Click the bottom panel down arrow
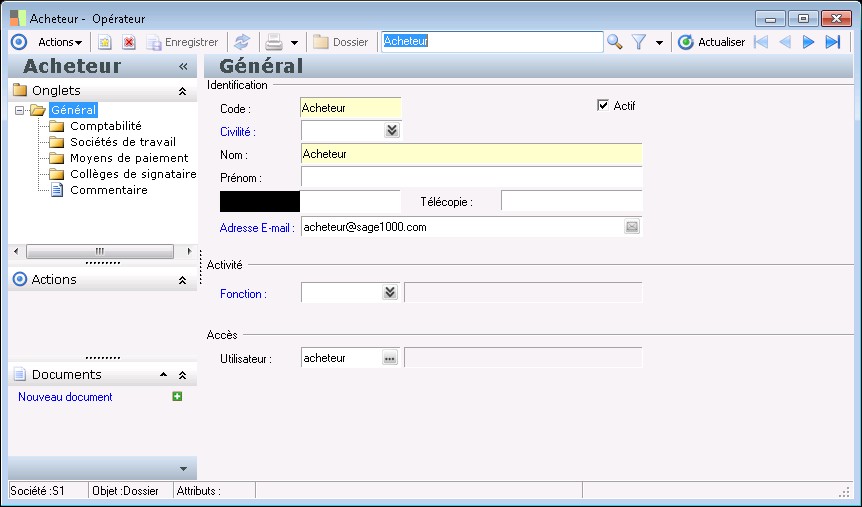This screenshot has width=862, height=507. coord(184,469)
